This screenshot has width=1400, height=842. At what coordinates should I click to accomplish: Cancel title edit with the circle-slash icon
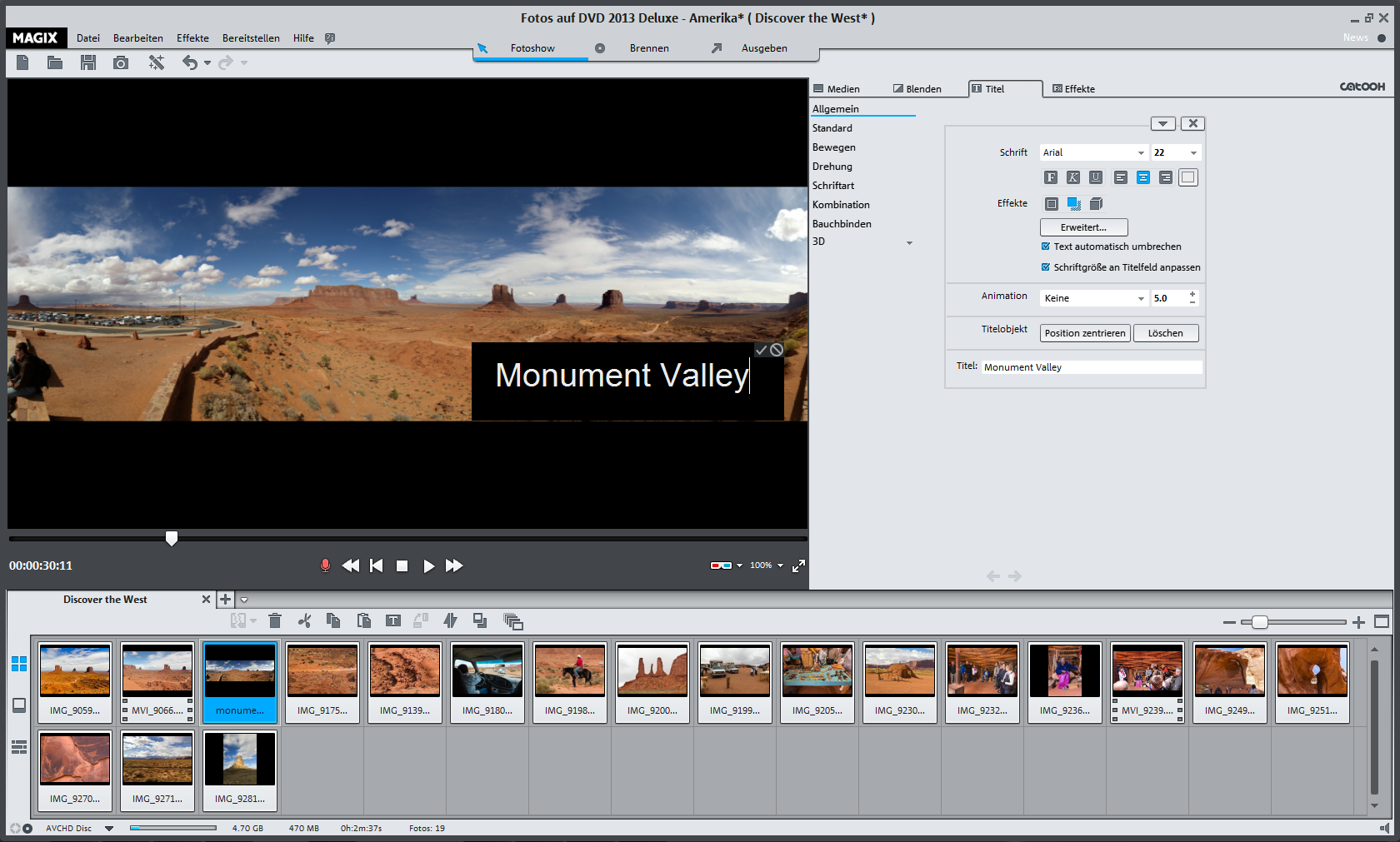(777, 350)
